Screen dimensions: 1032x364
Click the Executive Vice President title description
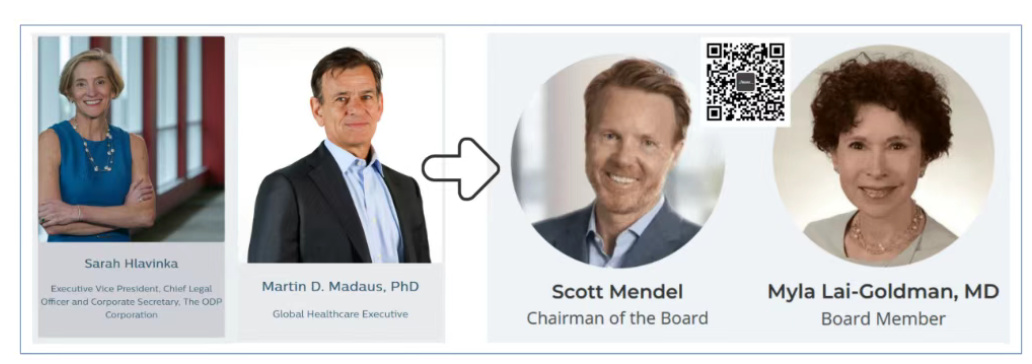pos(131,301)
